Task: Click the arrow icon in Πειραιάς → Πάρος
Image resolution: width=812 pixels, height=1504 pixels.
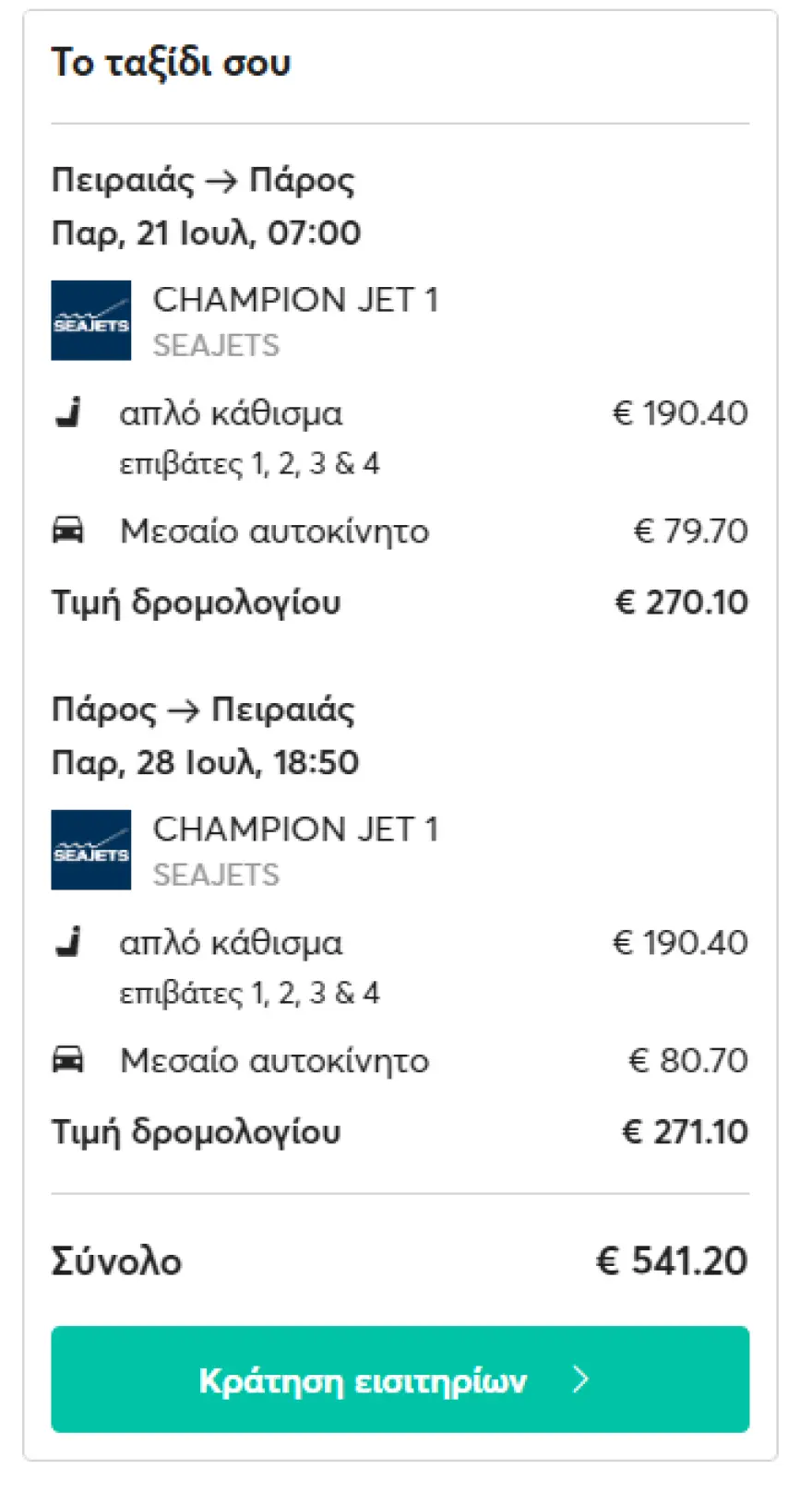Action: click(x=221, y=181)
